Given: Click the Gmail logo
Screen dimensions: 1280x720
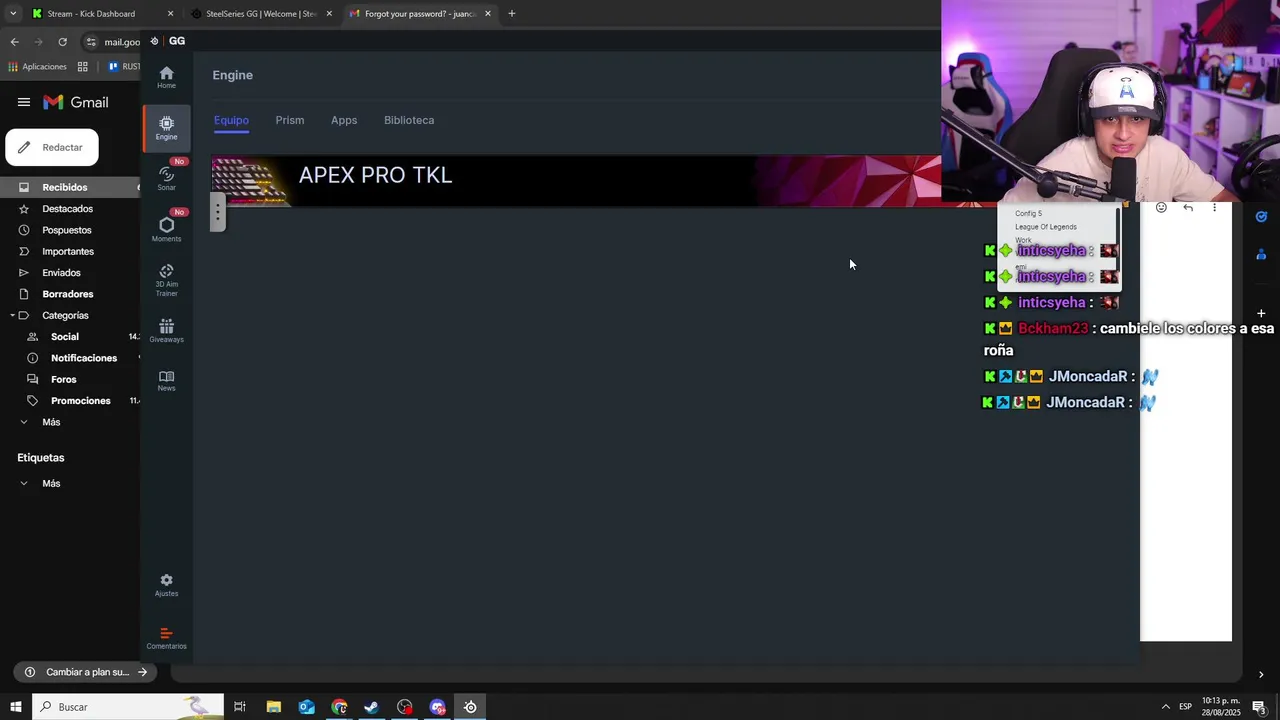Looking at the screenshot, I should pos(76,102).
